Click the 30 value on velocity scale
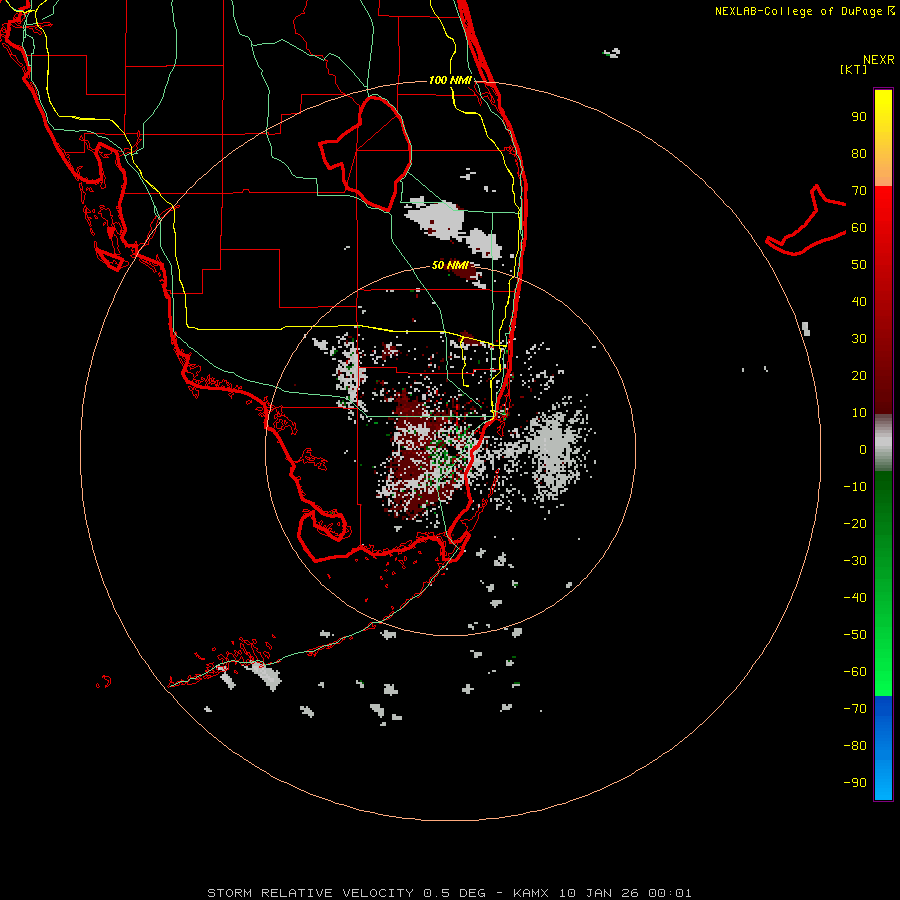900x900 pixels. (859, 339)
